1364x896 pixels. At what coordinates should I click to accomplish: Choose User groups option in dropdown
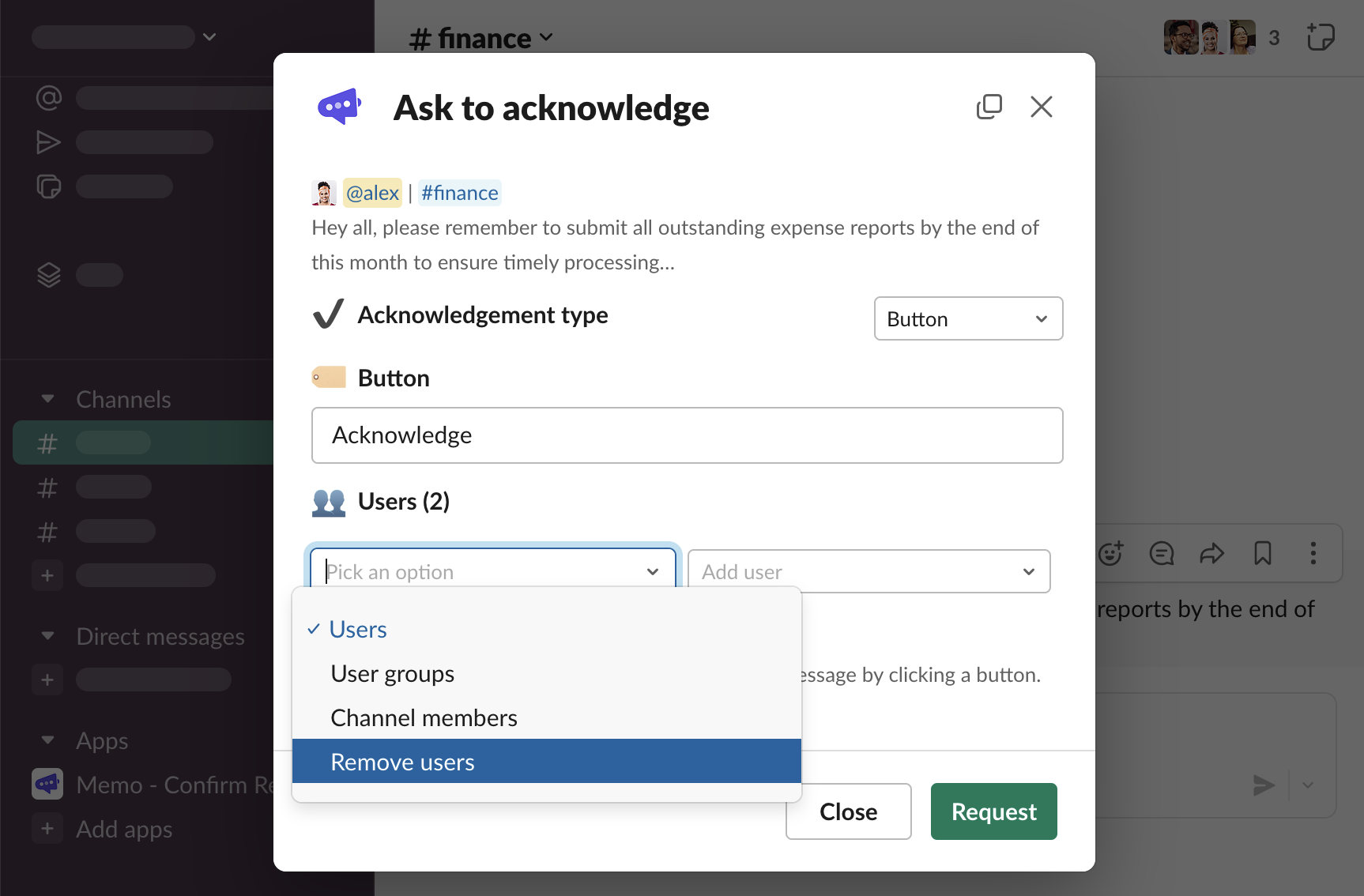[x=393, y=673]
